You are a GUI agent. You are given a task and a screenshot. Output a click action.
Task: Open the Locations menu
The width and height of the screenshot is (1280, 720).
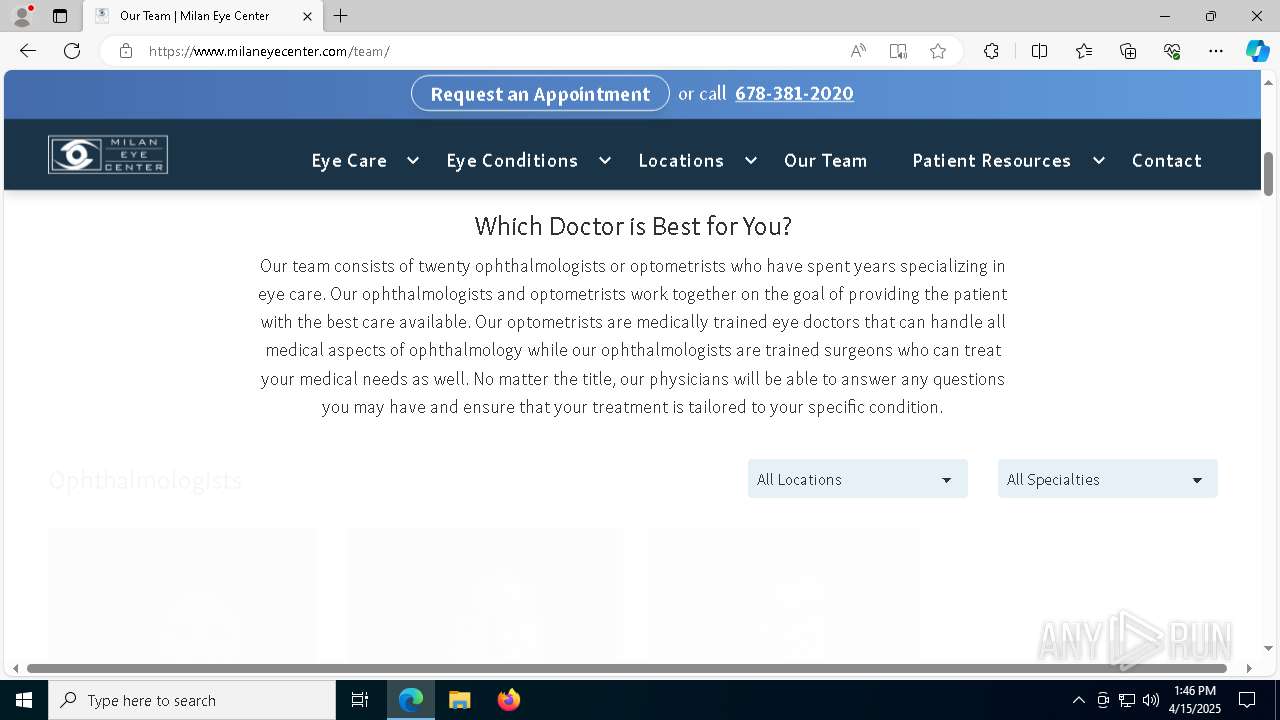[681, 160]
